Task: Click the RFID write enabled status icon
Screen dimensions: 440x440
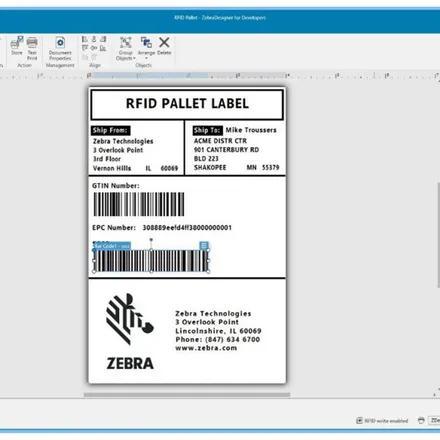Action: pyautogui.click(x=359, y=420)
